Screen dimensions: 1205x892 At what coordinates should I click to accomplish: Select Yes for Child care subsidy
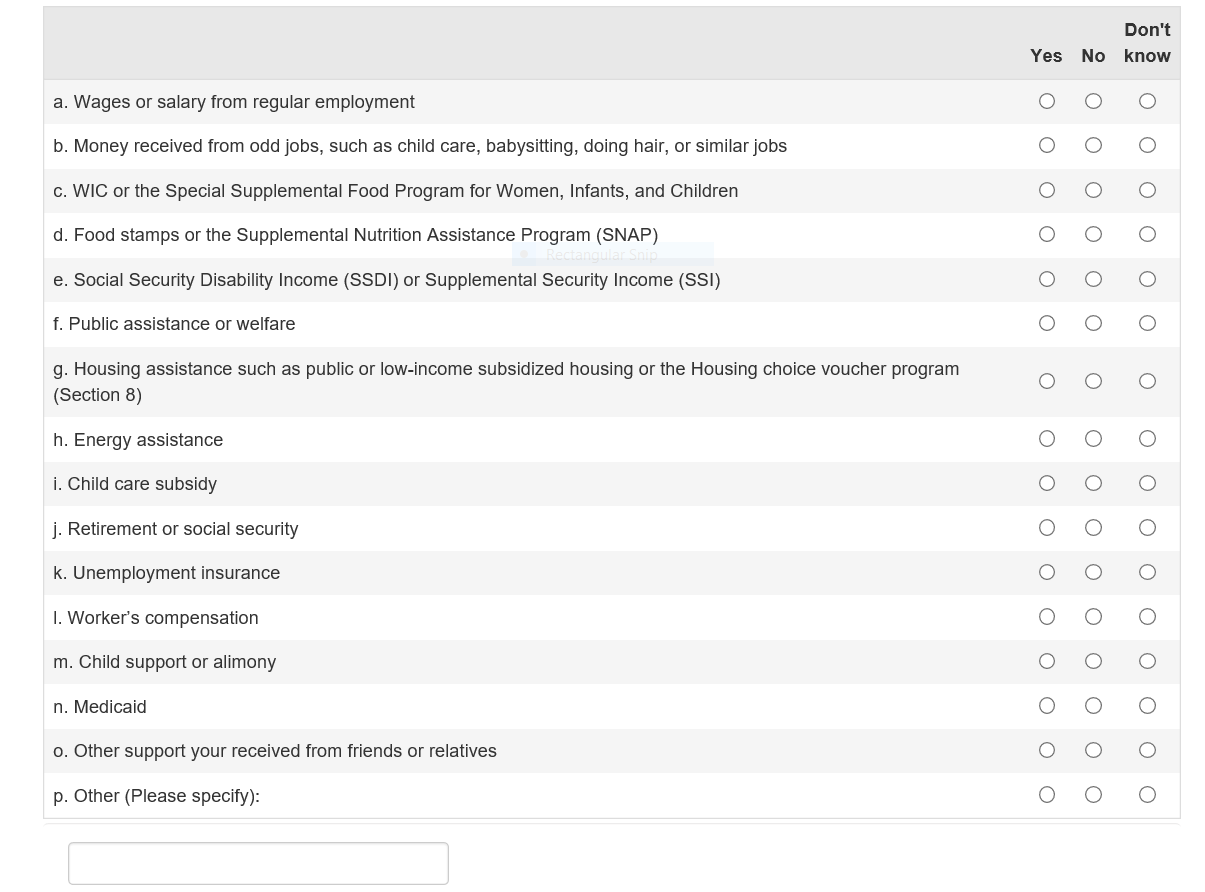[x=1047, y=483]
